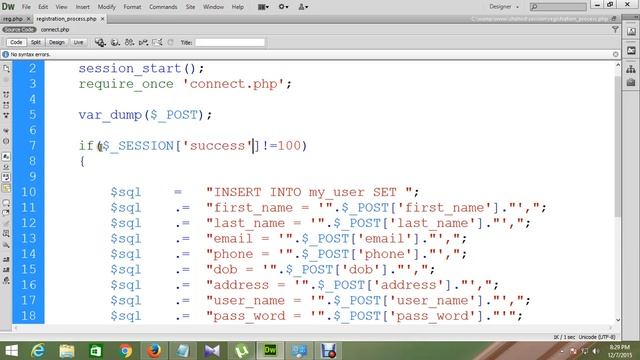Open Google Chrome from taskbar
The height and width of the screenshot is (360, 640).
126,351
